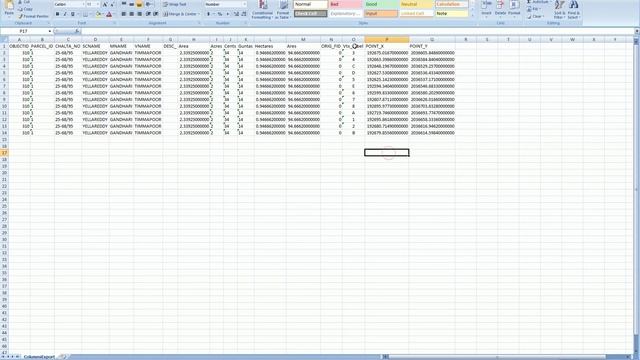Apply the Explanatory text style

(346, 14)
